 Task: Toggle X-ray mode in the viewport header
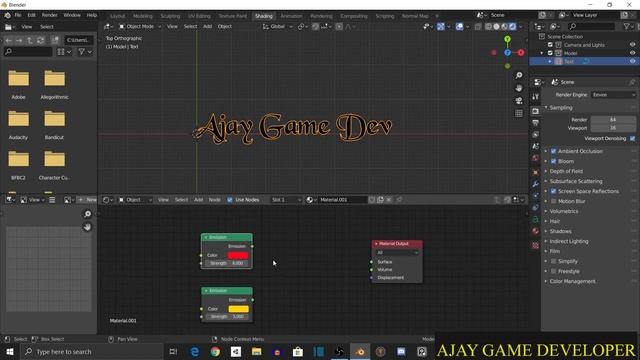(478, 27)
